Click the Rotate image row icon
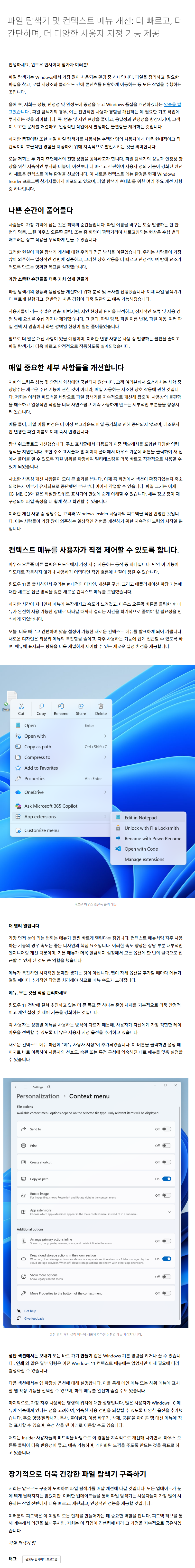This screenshot has height=1568, width=195. [x=23, y=1195]
